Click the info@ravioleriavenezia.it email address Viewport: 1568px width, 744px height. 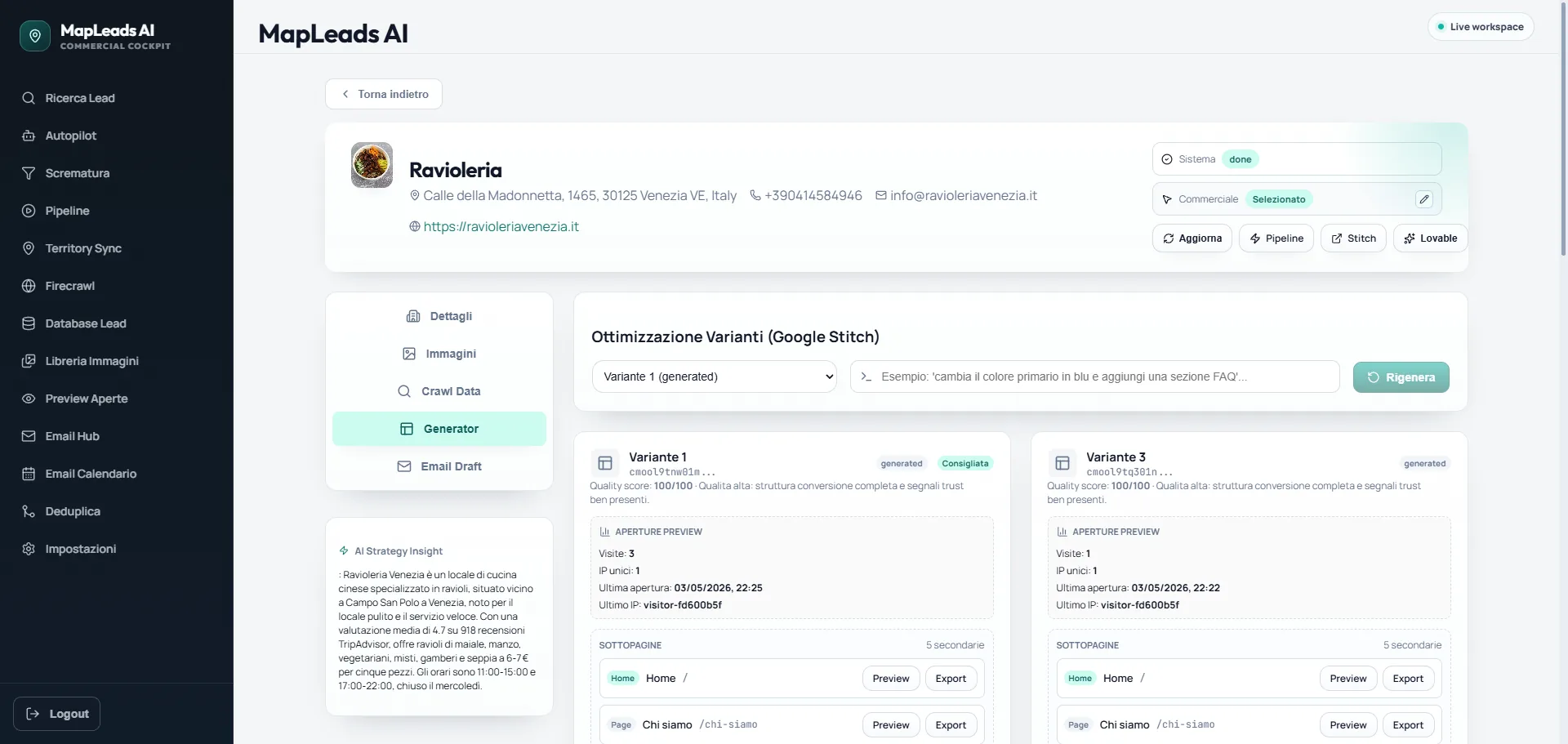[964, 195]
